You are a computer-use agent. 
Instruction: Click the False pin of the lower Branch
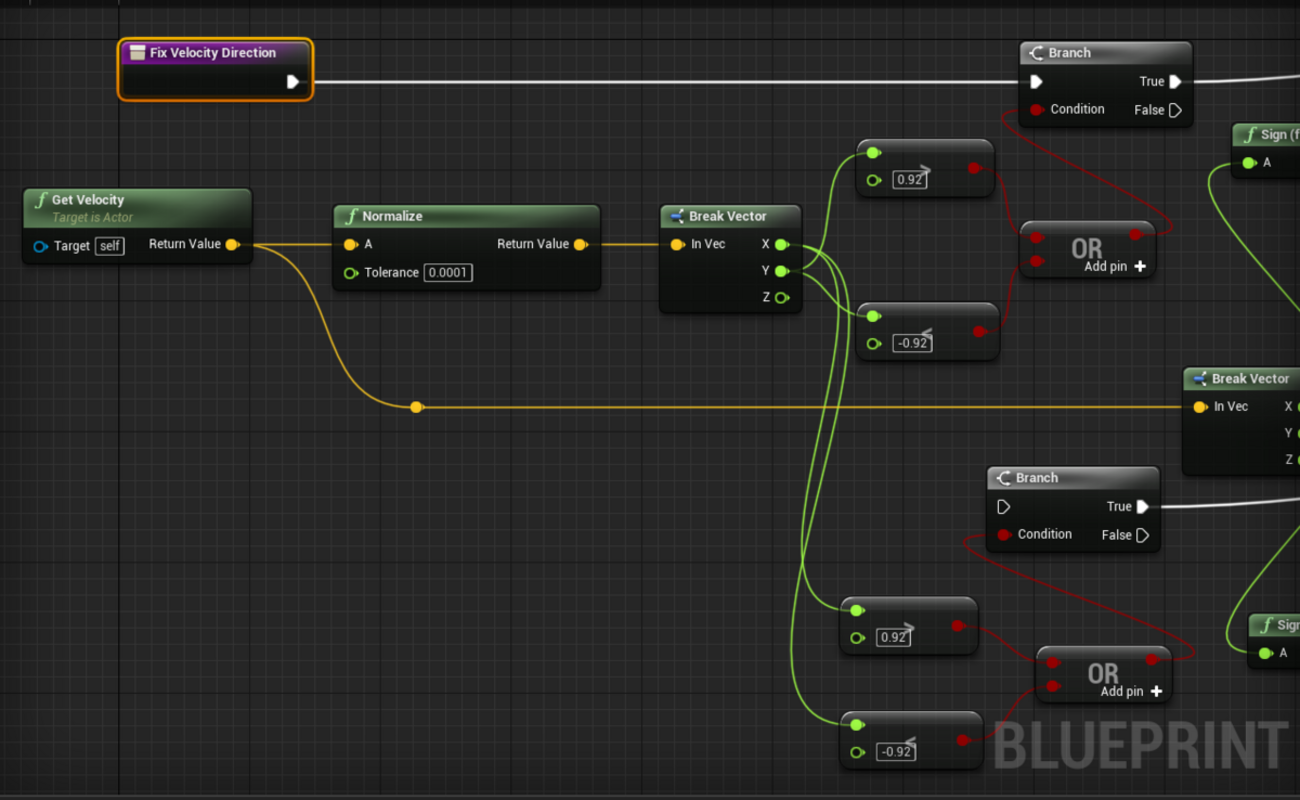coord(1142,535)
